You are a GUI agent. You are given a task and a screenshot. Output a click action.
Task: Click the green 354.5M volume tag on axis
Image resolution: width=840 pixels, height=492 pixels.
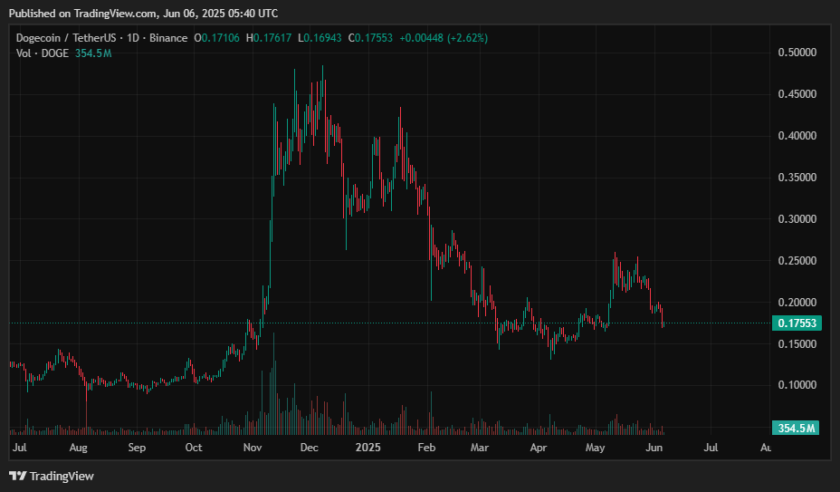[x=797, y=428]
